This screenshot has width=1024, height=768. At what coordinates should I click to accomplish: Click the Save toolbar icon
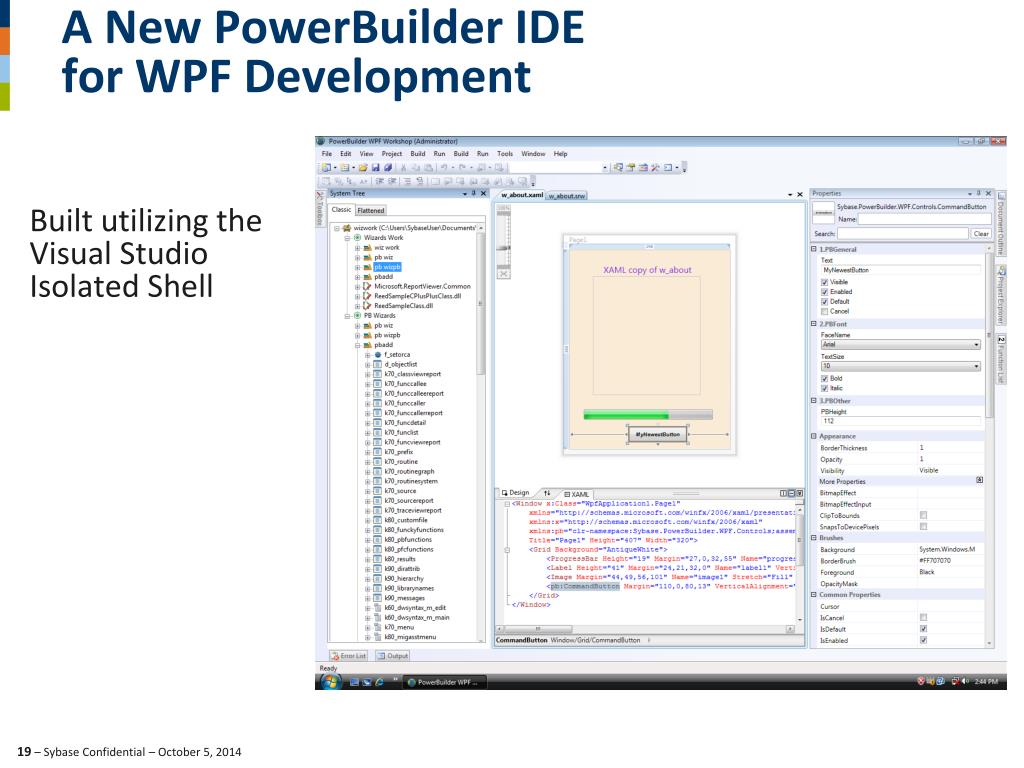coord(376,168)
